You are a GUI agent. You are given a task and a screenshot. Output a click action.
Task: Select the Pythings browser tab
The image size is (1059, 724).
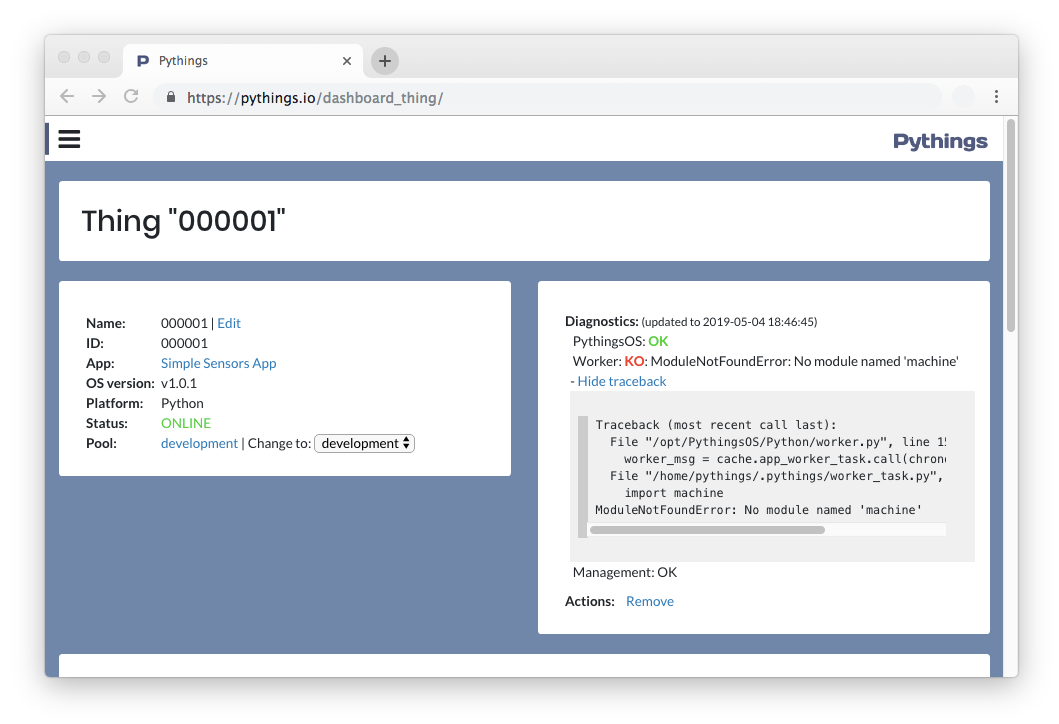click(243, 61)
